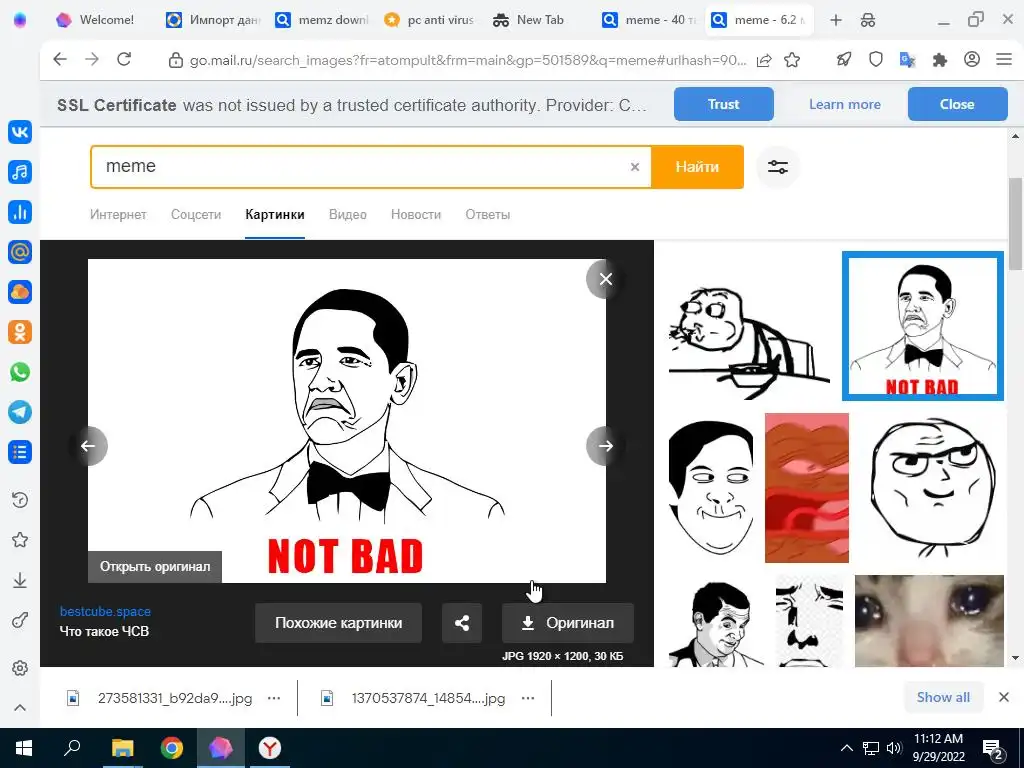
Task: Download the Оригинал image
Action: [x=568, y=623]
